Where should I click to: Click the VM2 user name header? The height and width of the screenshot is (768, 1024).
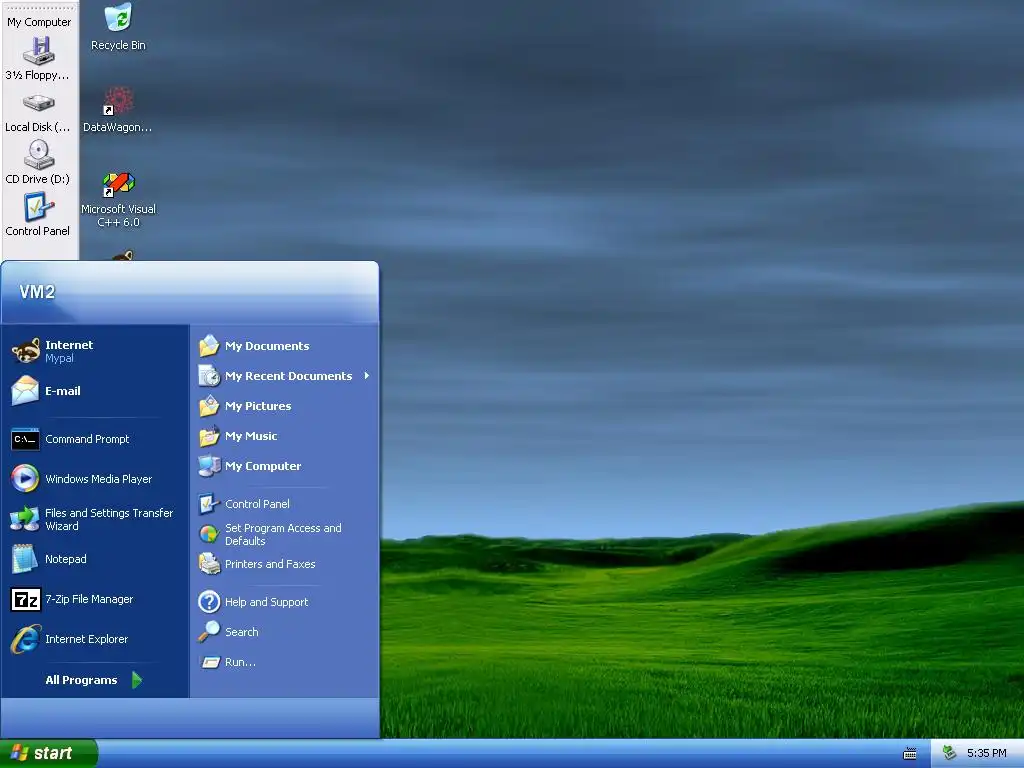37,291
